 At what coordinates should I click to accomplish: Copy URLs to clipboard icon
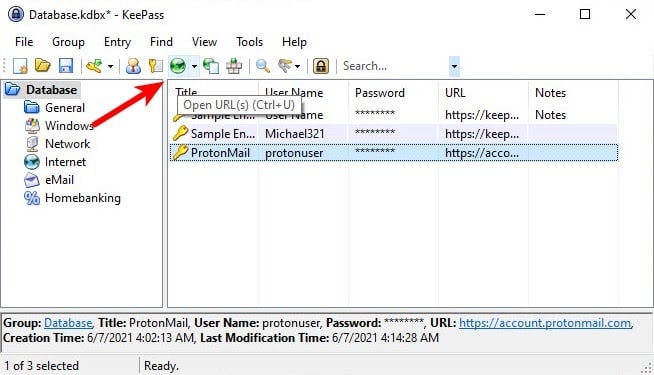tap(211, 66)
